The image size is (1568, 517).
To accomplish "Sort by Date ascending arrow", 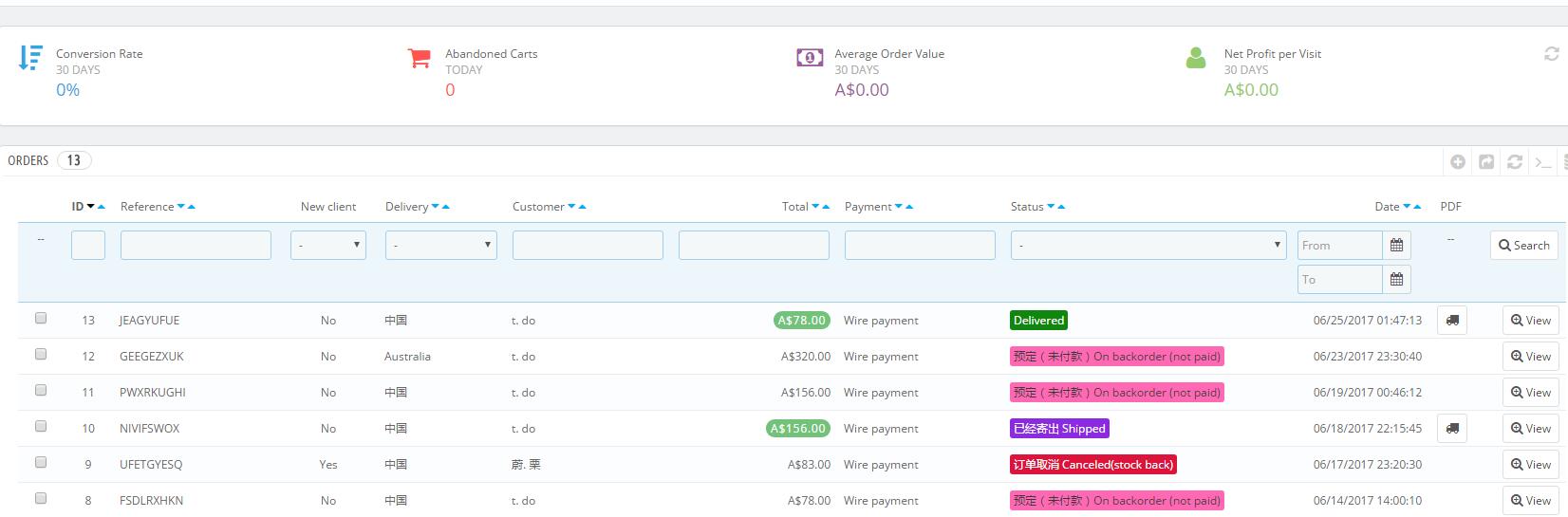I will 1417,207.
